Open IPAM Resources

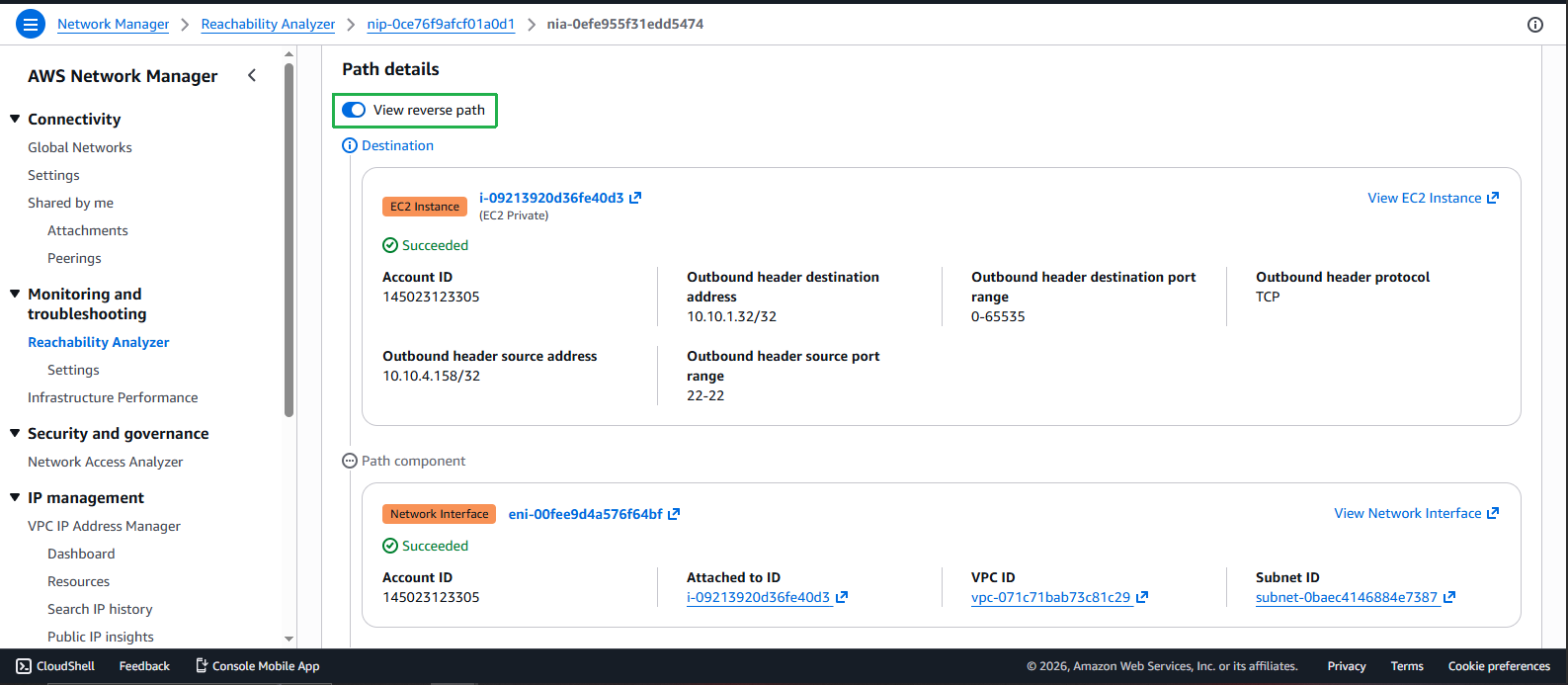79,581
